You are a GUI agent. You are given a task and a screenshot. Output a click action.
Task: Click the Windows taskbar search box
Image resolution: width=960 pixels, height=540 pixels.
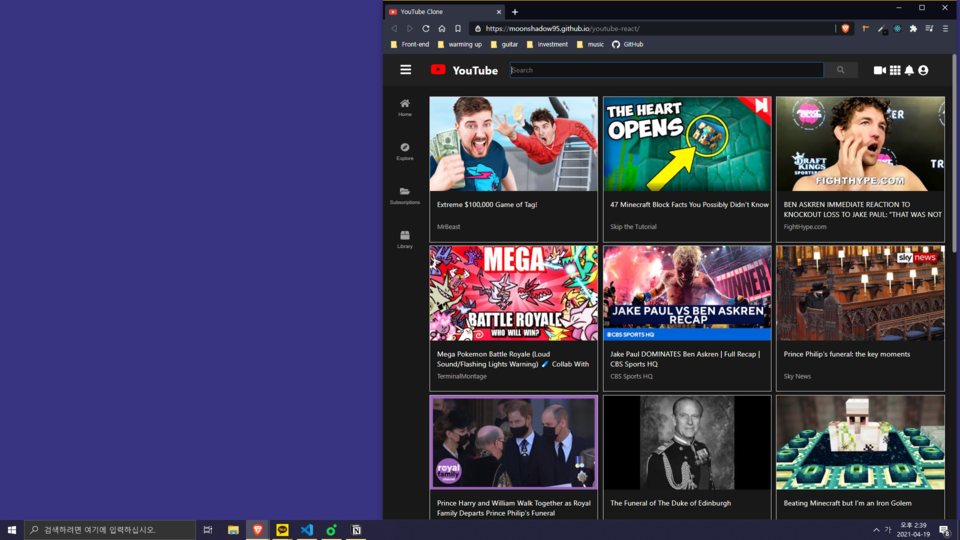pos(110,530)
